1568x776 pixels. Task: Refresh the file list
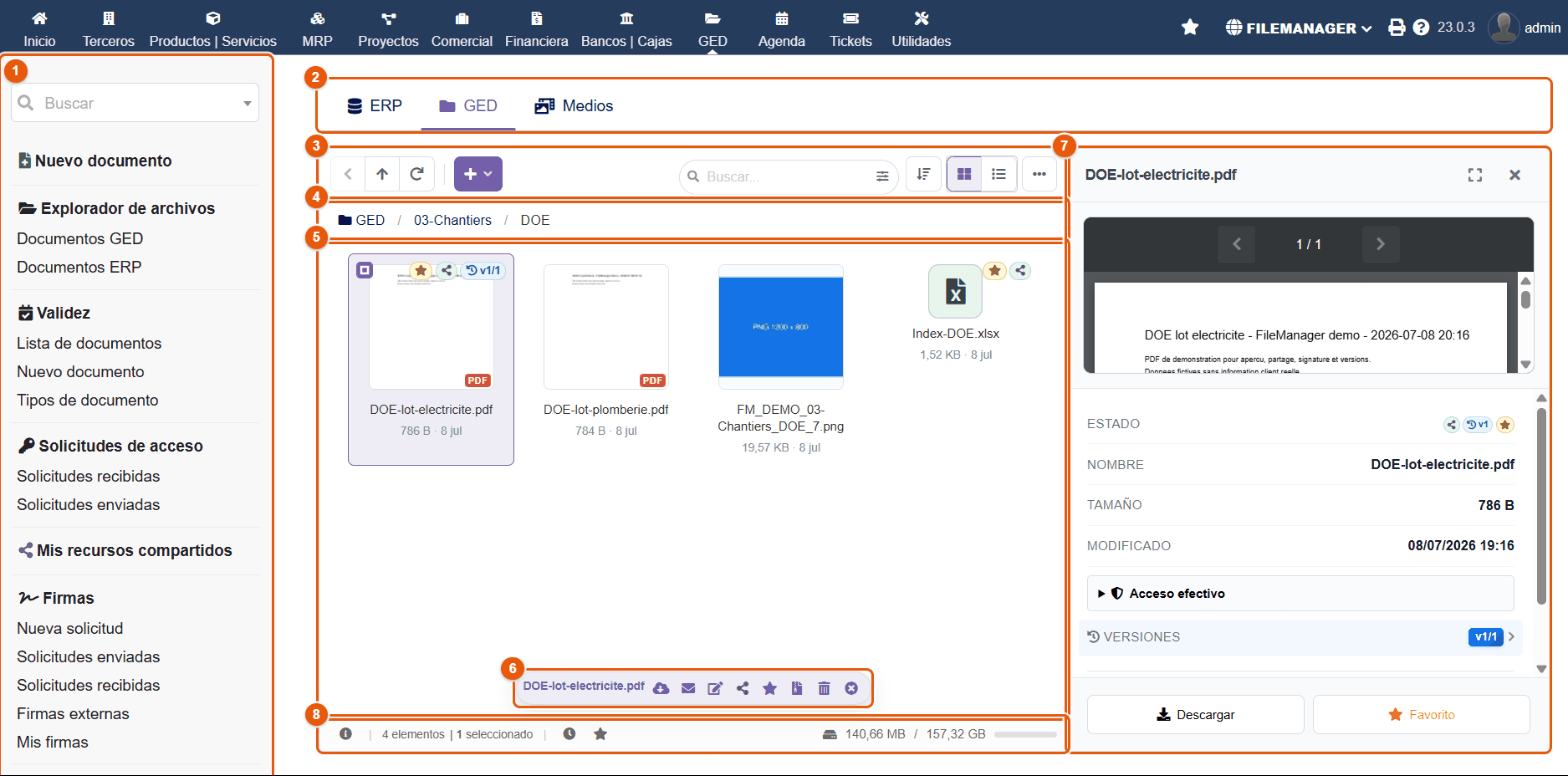pos(417,174)
